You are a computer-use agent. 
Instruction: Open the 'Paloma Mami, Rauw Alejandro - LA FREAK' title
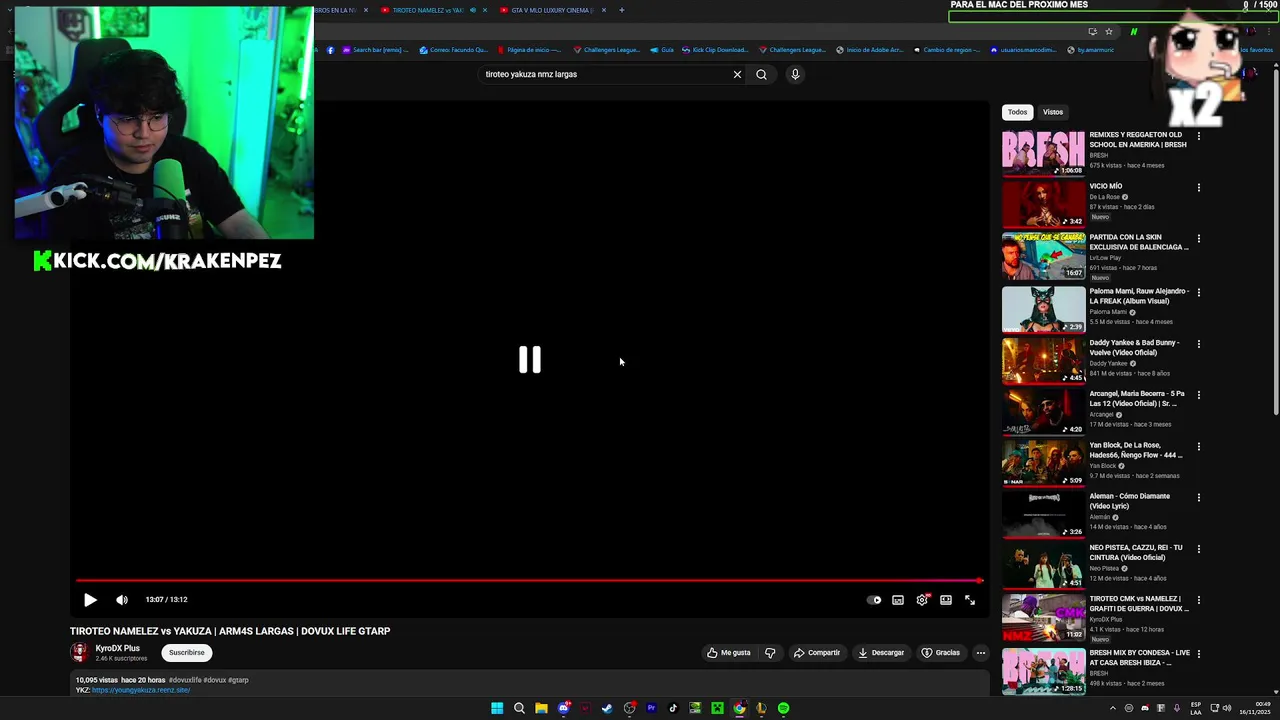1139,296
